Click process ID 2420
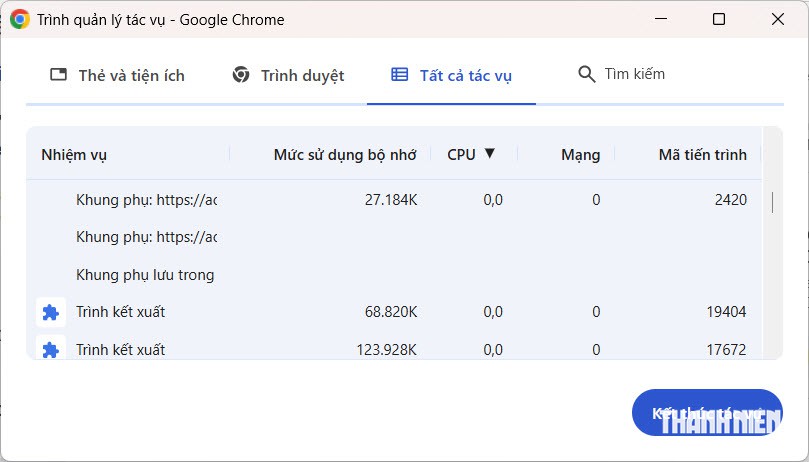Image resolution: width=809 pixels, height=462 pixels. pyautogui.click(x=731, y=200)
